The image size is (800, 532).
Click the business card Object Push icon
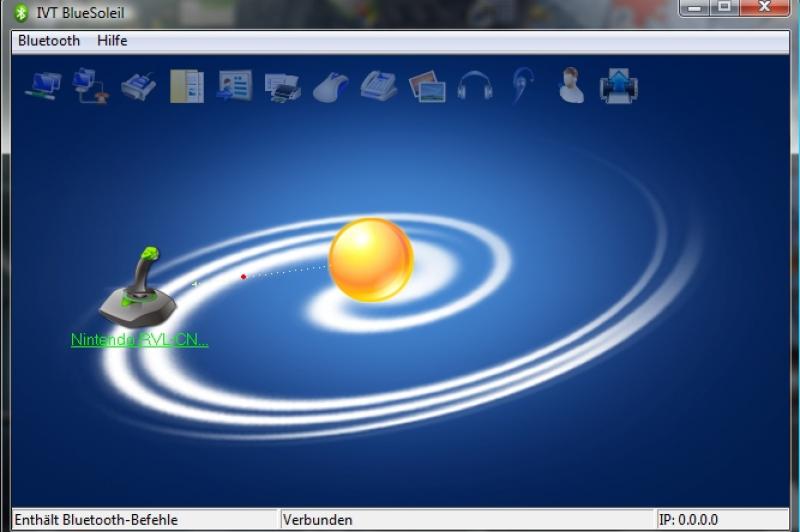(235, 86)
